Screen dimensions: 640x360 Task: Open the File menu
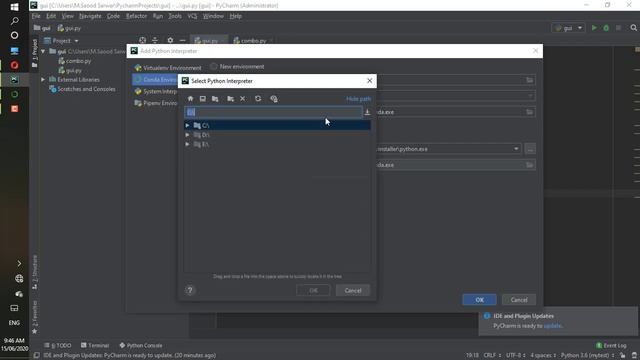[x=36, y=16]
